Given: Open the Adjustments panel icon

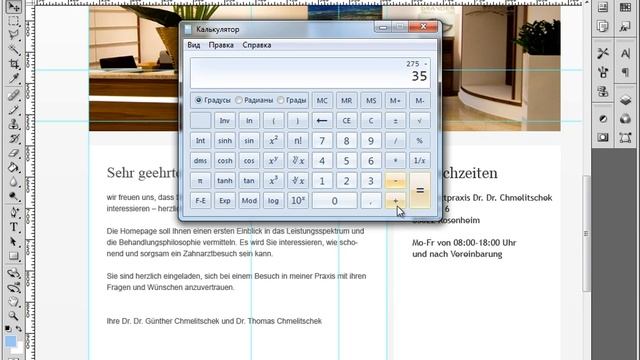Looking at the screenshot, I should 603,119.
